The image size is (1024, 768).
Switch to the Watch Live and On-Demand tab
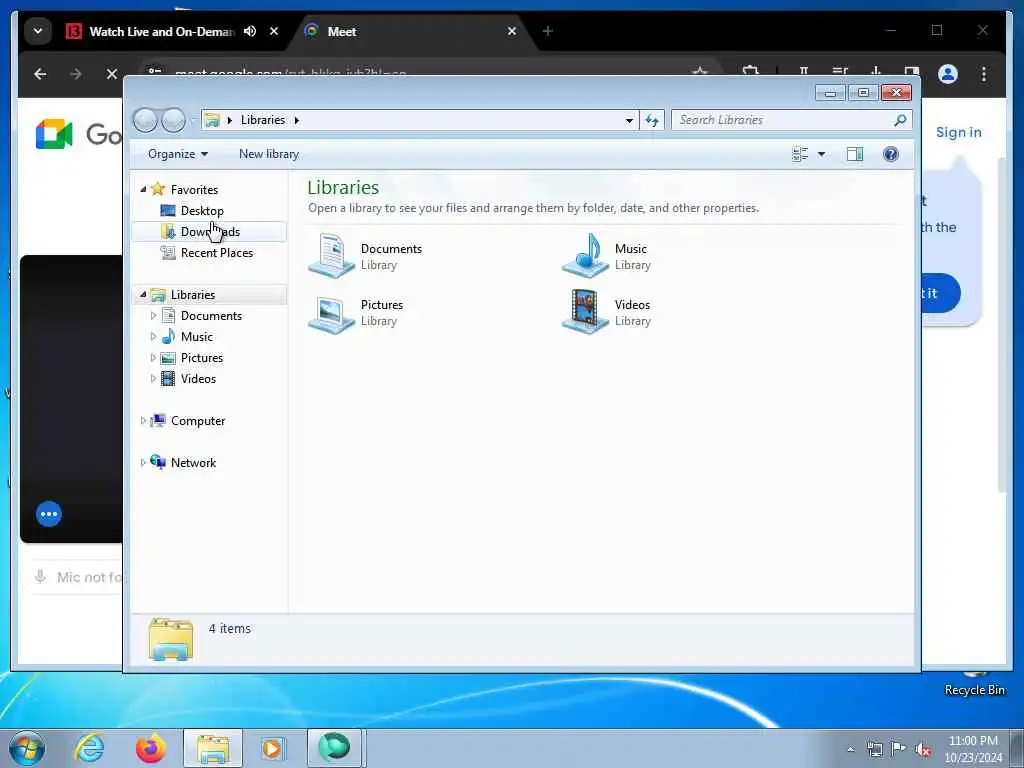[161, 31]
